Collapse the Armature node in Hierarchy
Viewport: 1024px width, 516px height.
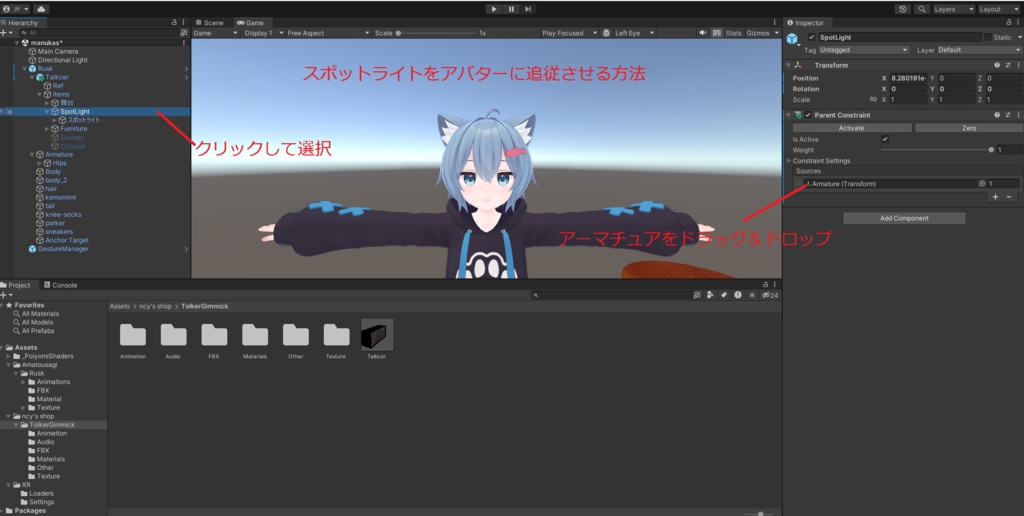[x=32, y=154]
